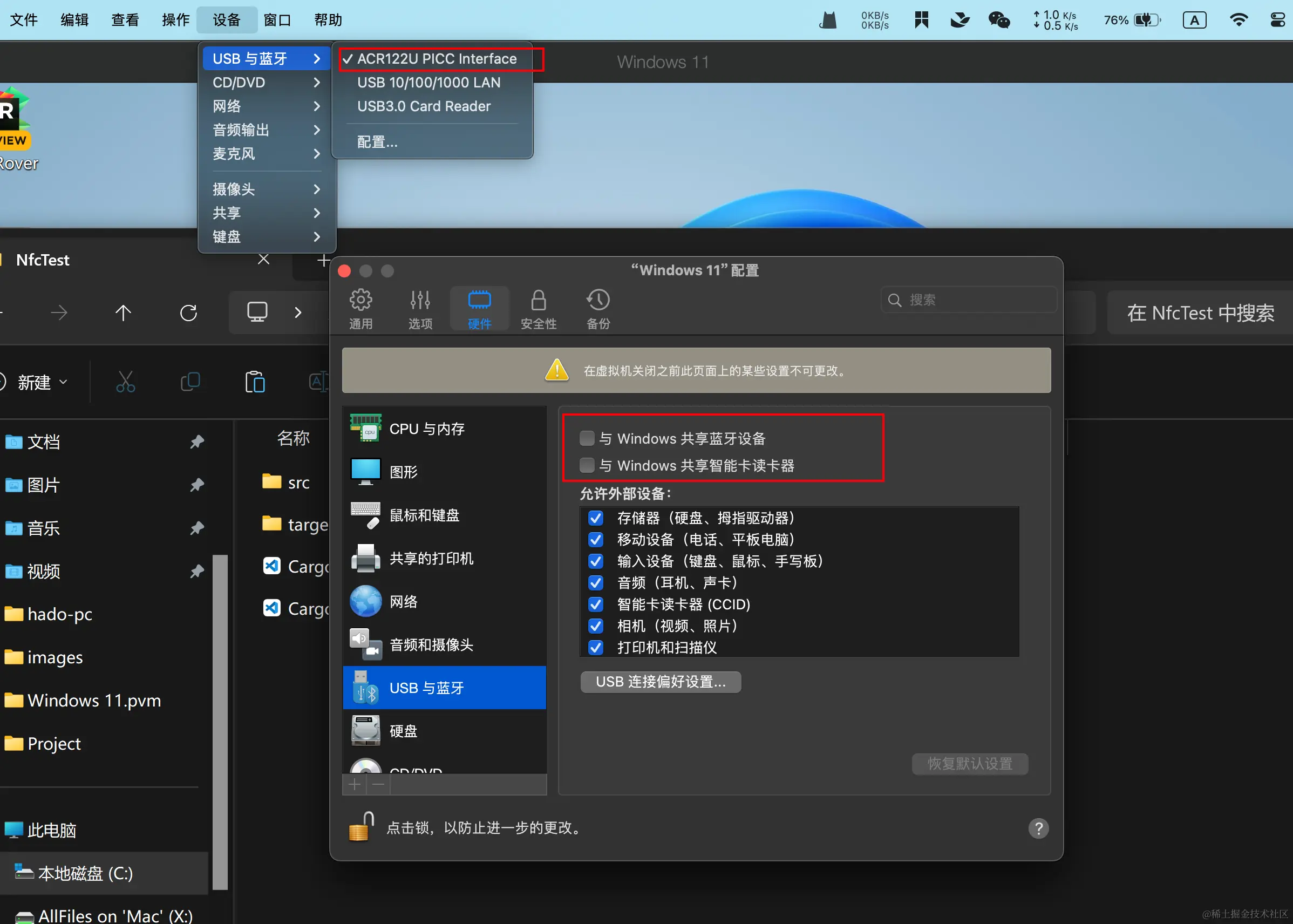
Task: Open the 选项 (Options) sliders tab icon
Action: [x=420, y=301]
